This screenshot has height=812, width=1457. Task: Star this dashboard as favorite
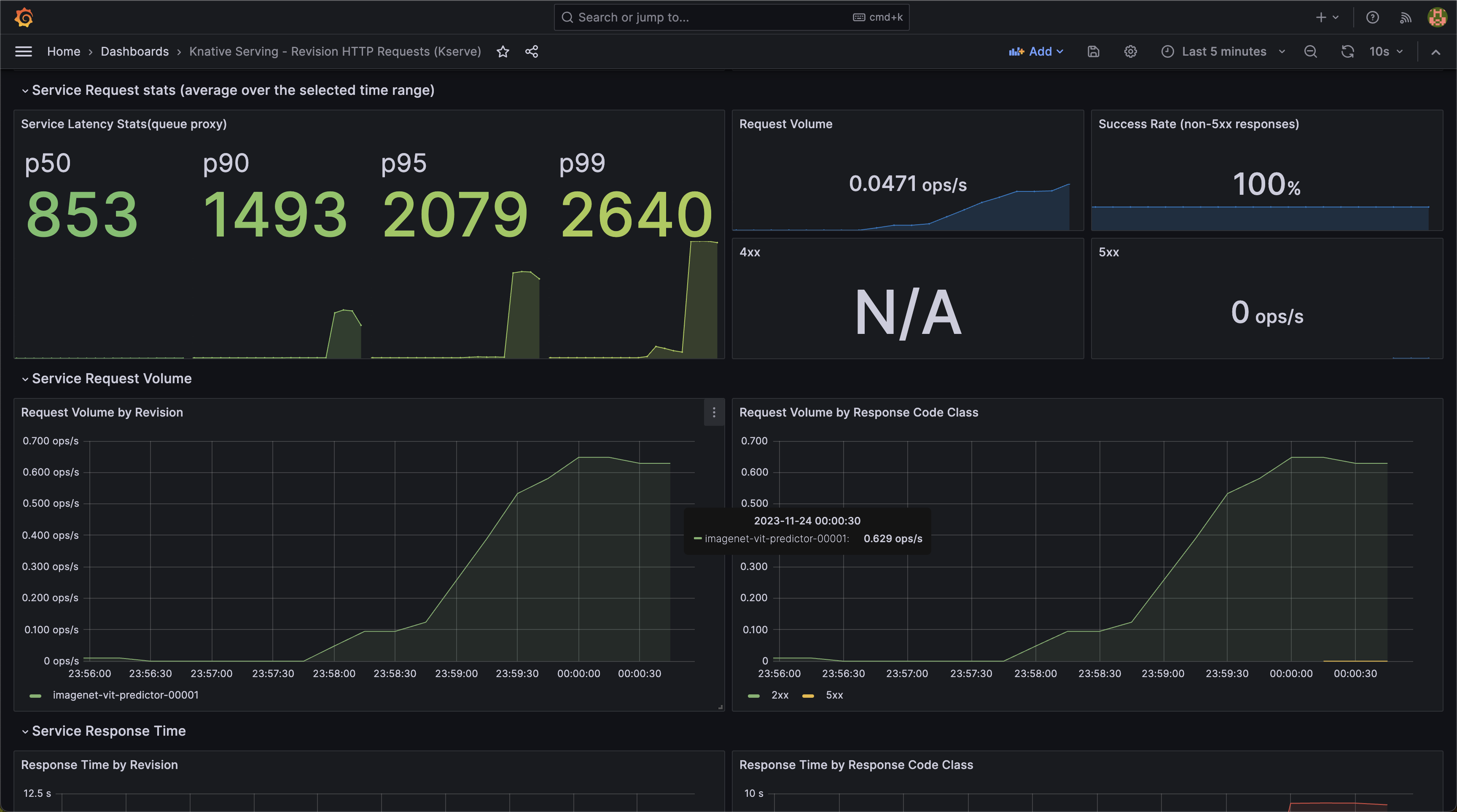tap(503, 51)
